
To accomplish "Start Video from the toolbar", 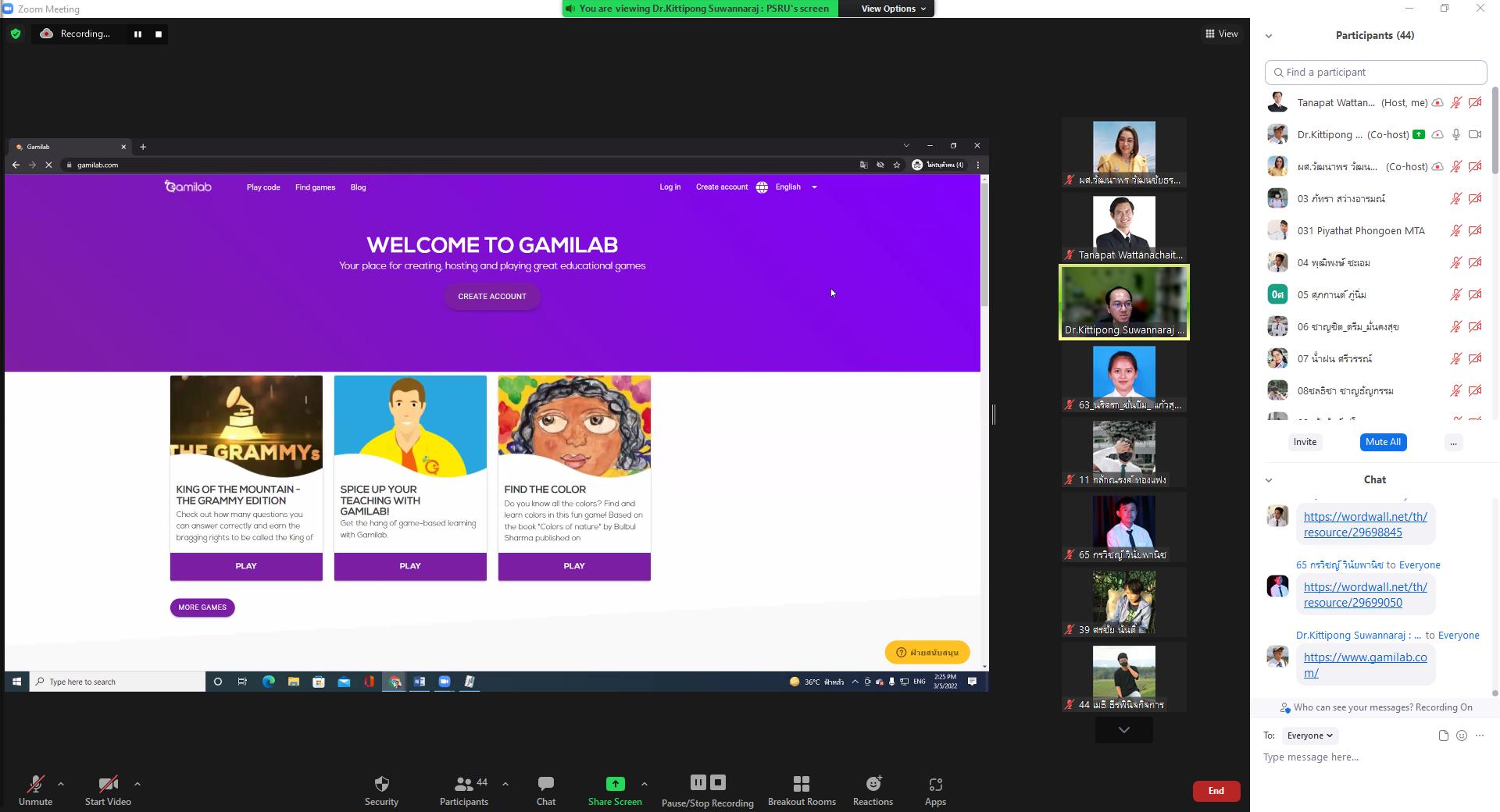I will pyautogui.click(x=108, y=790).
